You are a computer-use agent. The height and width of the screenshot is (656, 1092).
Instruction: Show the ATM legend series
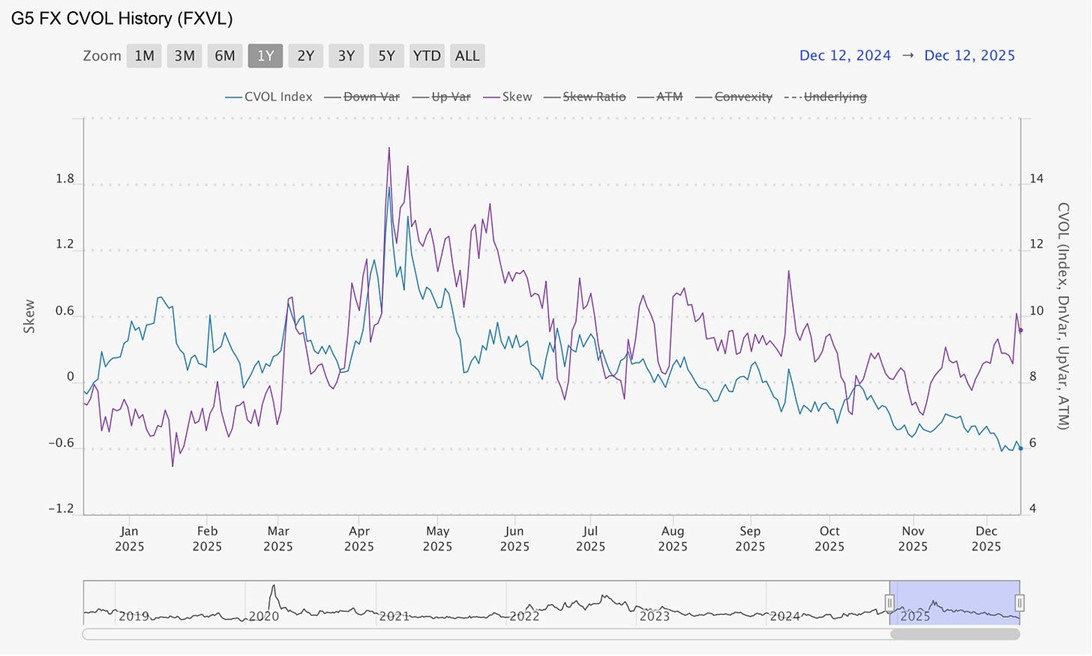click(x=660, y=97)
